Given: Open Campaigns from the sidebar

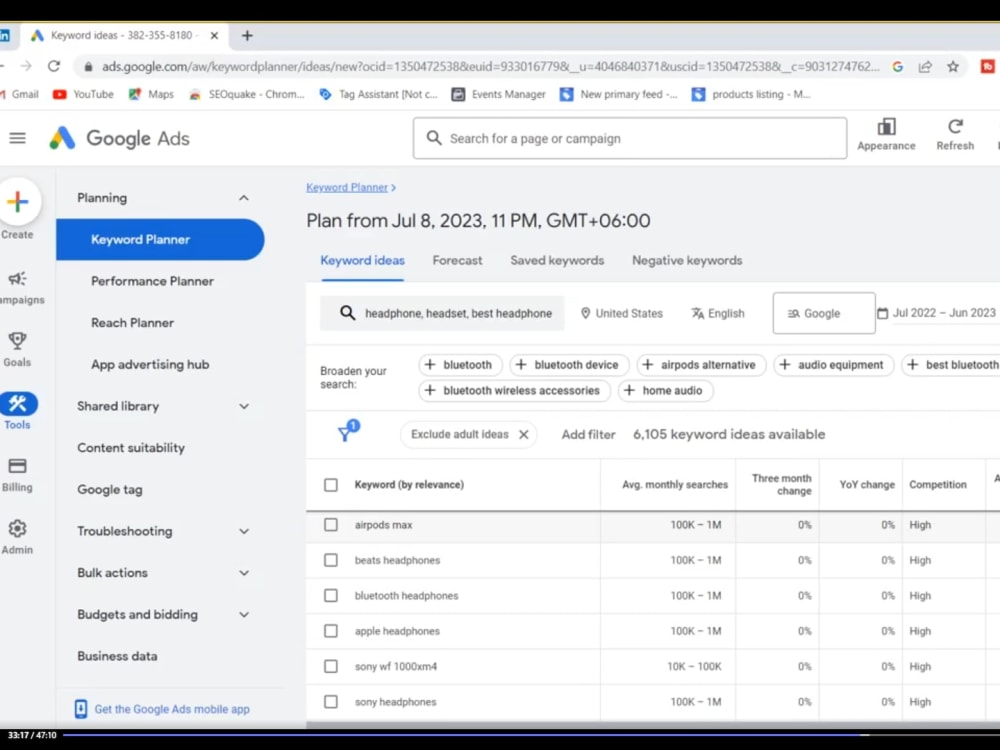Looking at the screenshot, I should 17,288.
